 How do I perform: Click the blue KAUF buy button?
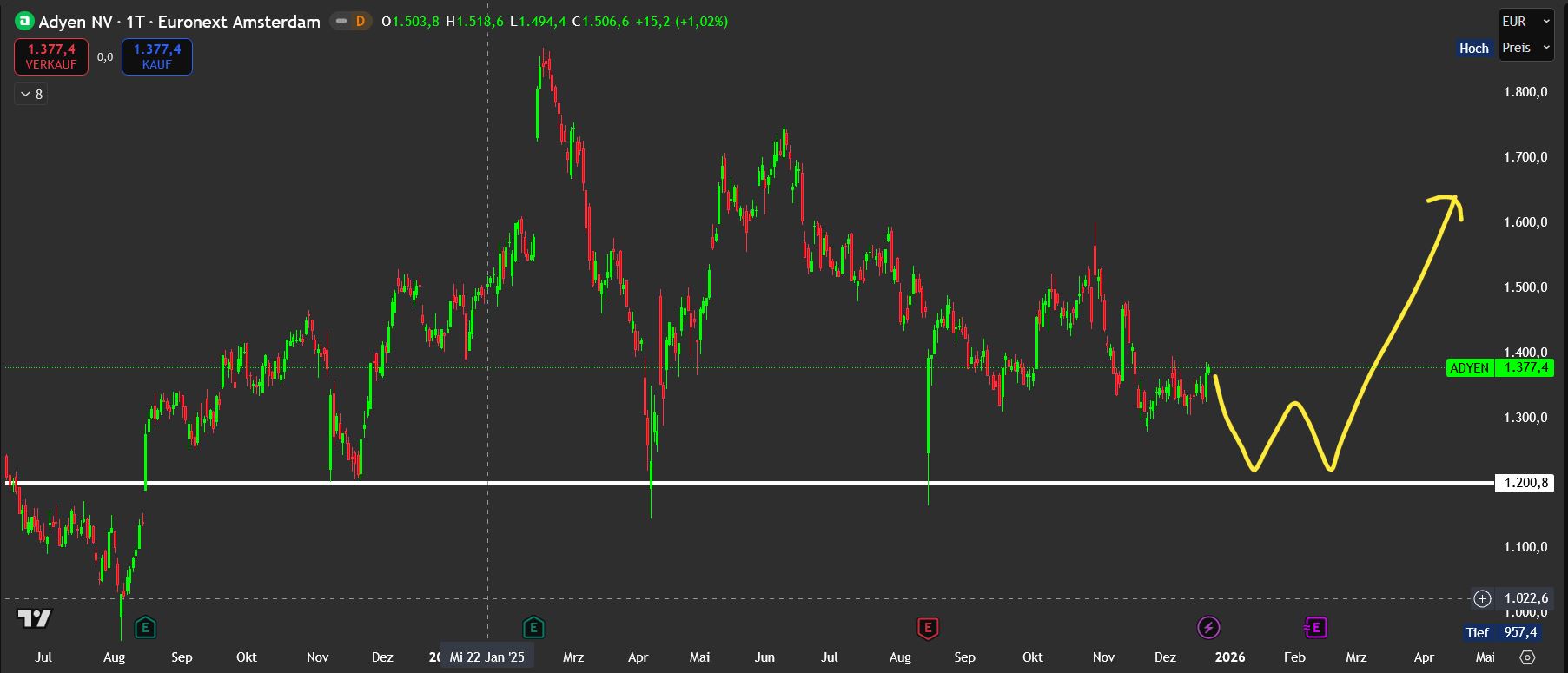coord(157,57)
